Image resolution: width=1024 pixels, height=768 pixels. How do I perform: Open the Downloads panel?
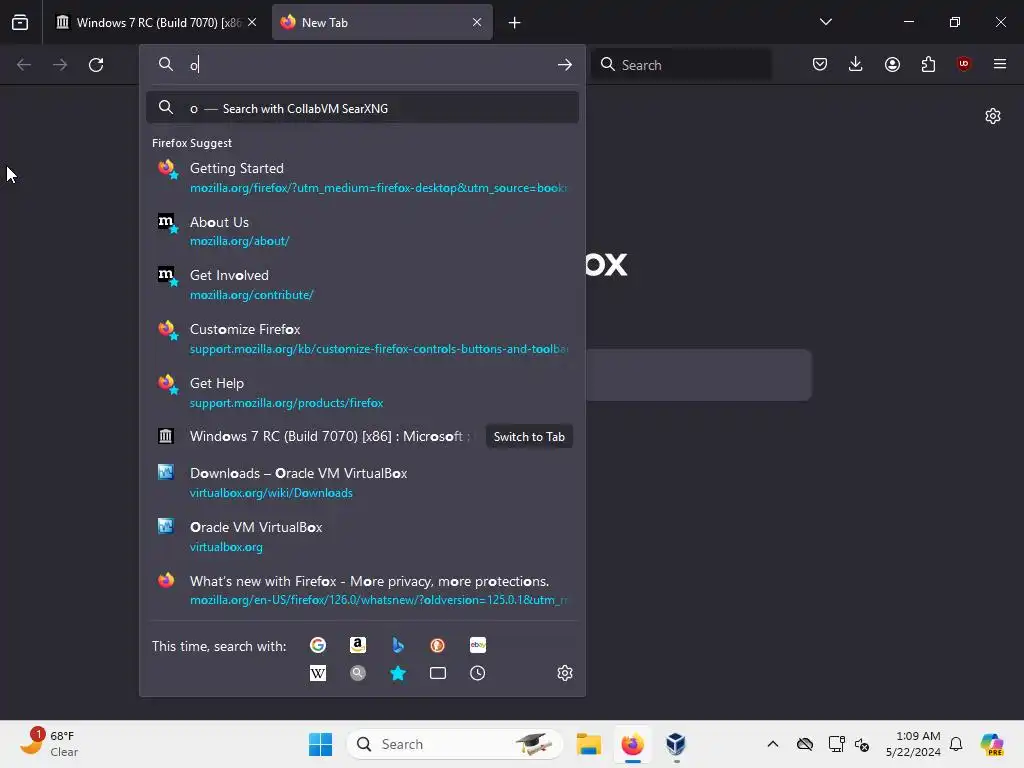pos(856,64)
